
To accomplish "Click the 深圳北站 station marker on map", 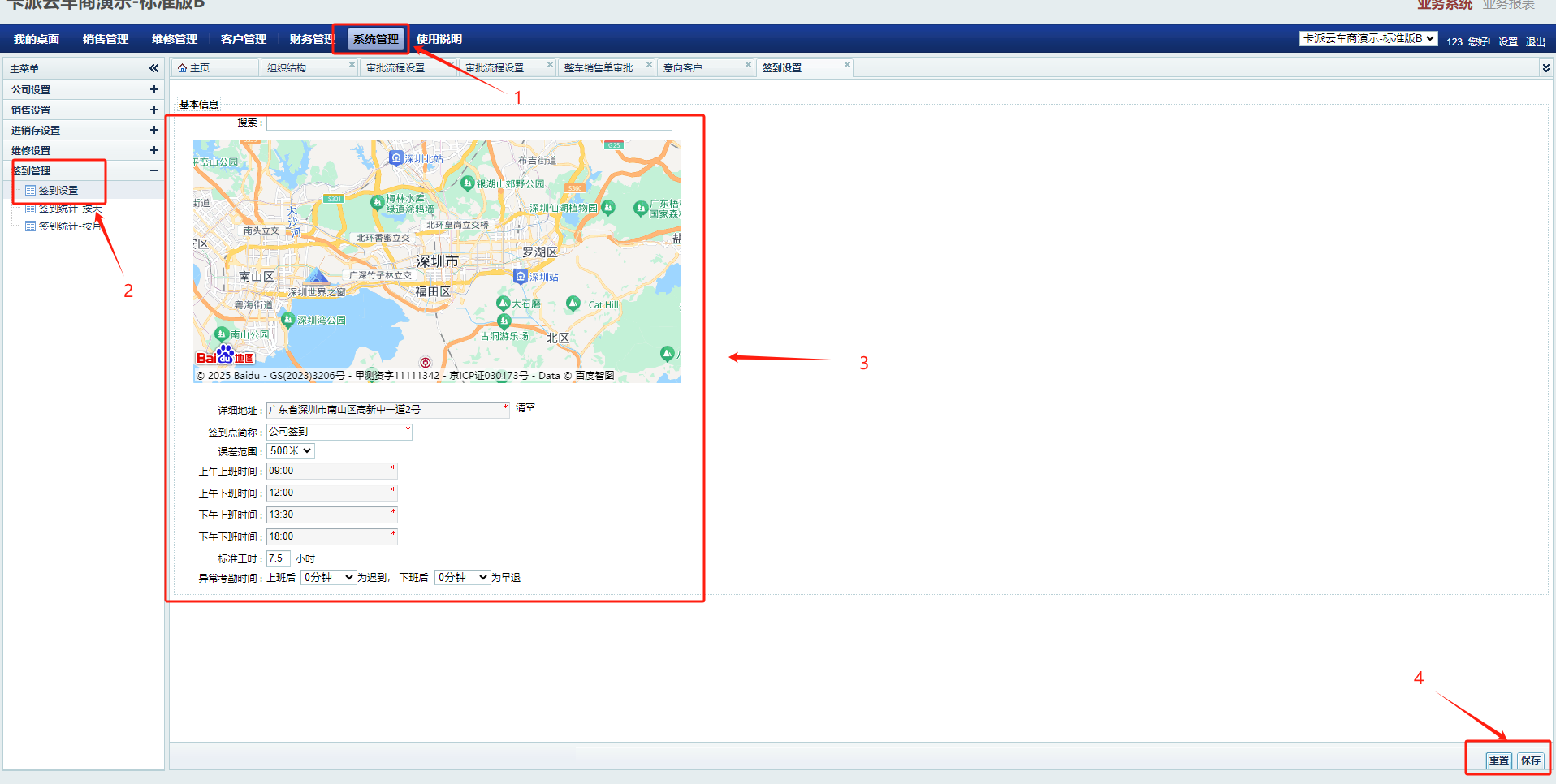I will [x=396, y=157].
